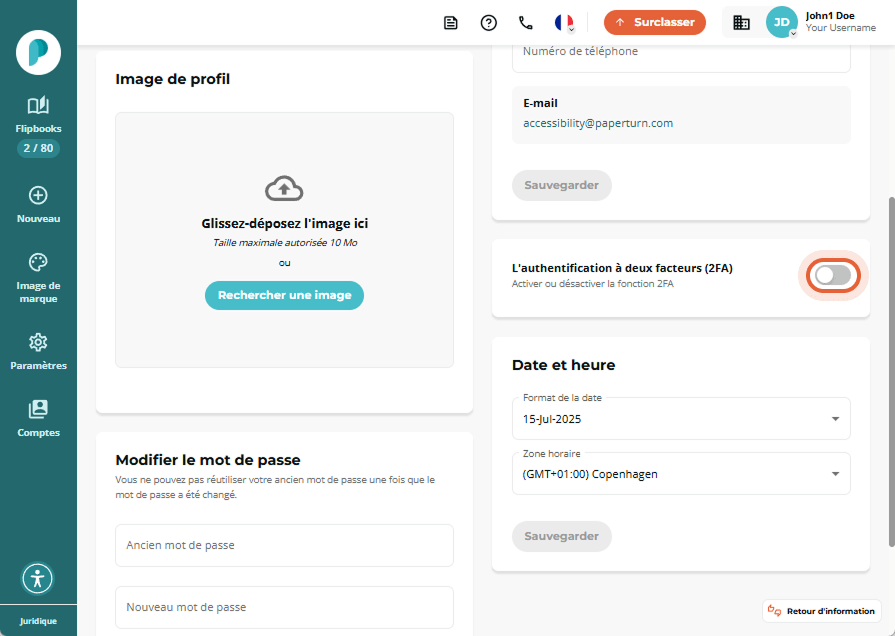Click the cloud upload icon
This screenshot has width=895, height=636.
[284, 188]
